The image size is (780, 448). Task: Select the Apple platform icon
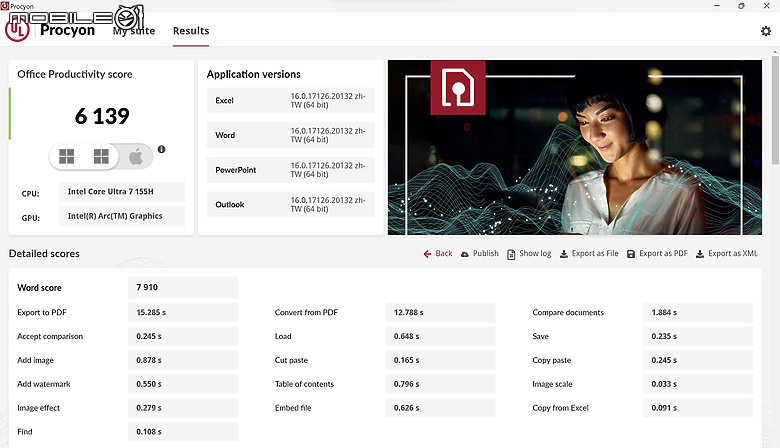pyautogui.click(x=136, y=157)
